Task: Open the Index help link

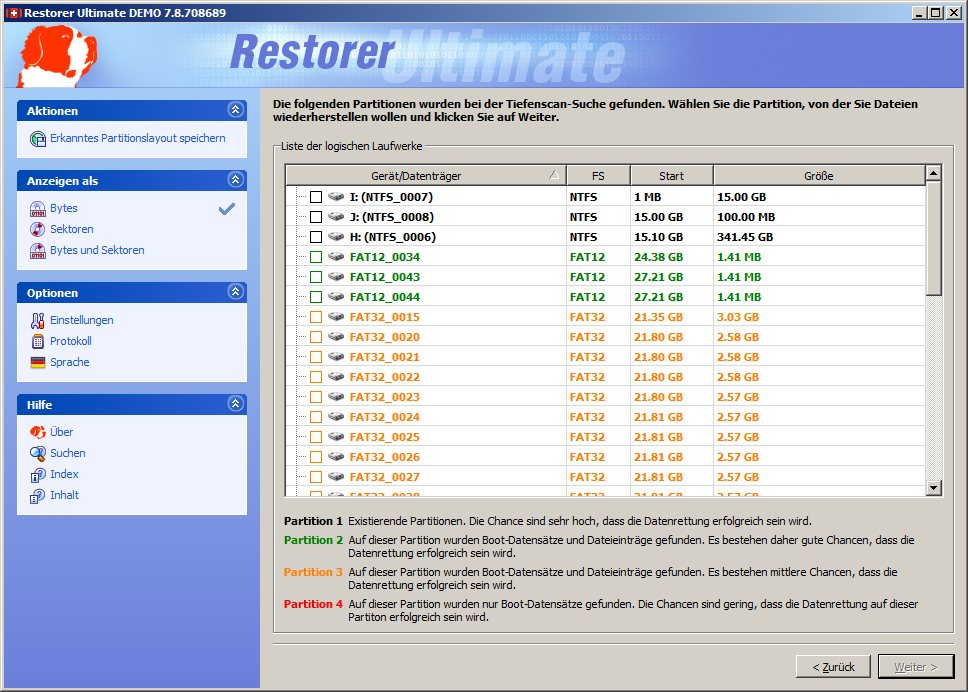Action: pos(64,475)
